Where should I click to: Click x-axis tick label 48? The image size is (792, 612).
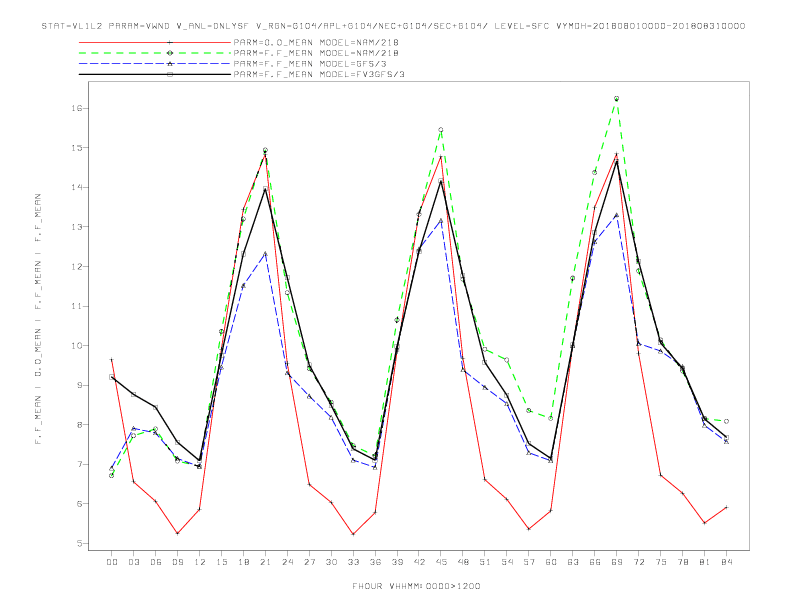463,562
